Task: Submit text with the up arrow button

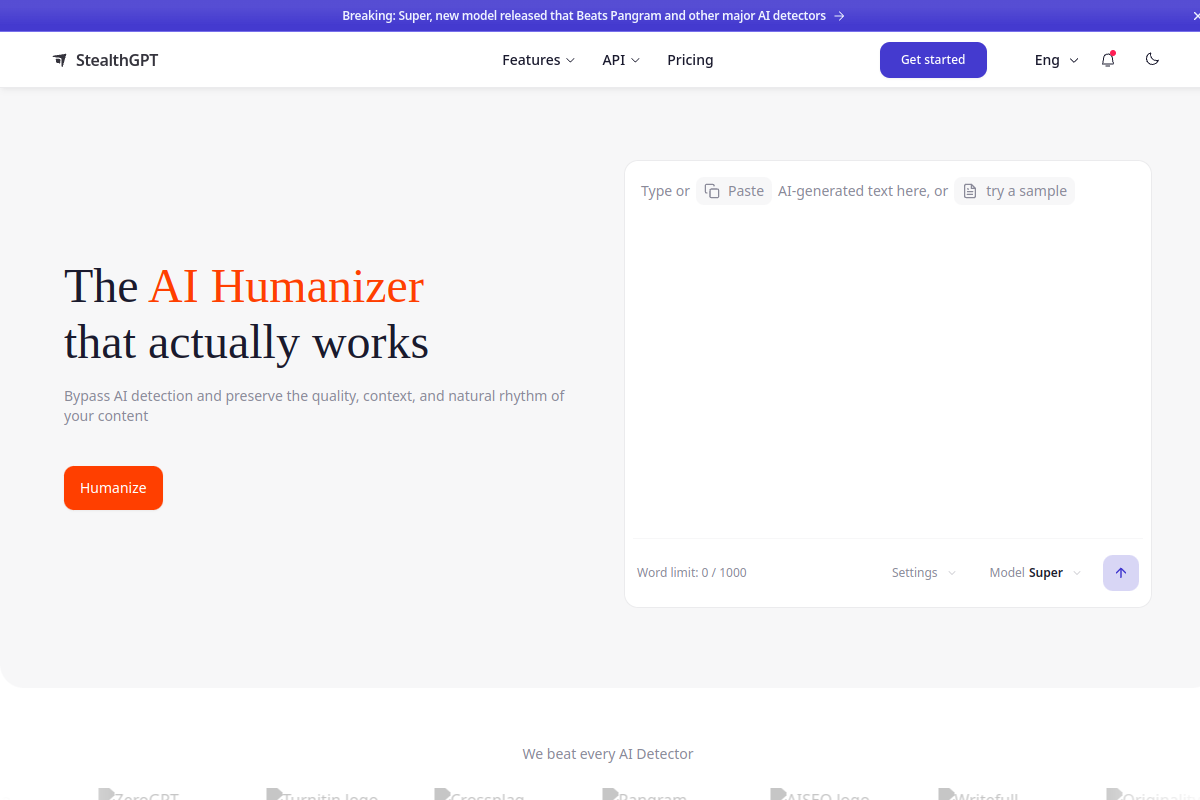Action: tap(1121, 573)
